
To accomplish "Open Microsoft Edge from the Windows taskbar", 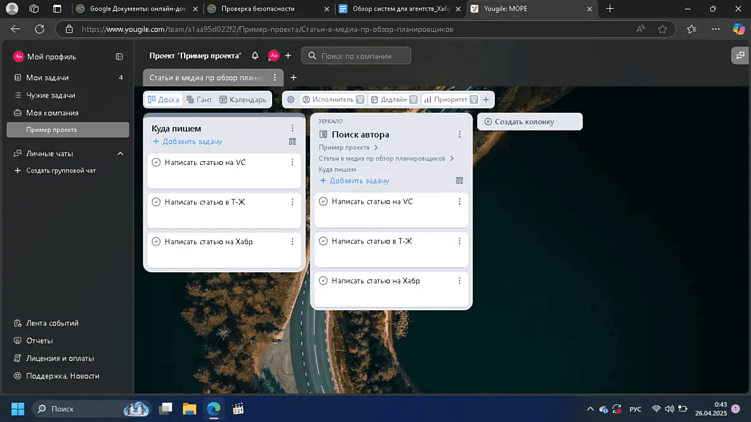I will (213, 409).
